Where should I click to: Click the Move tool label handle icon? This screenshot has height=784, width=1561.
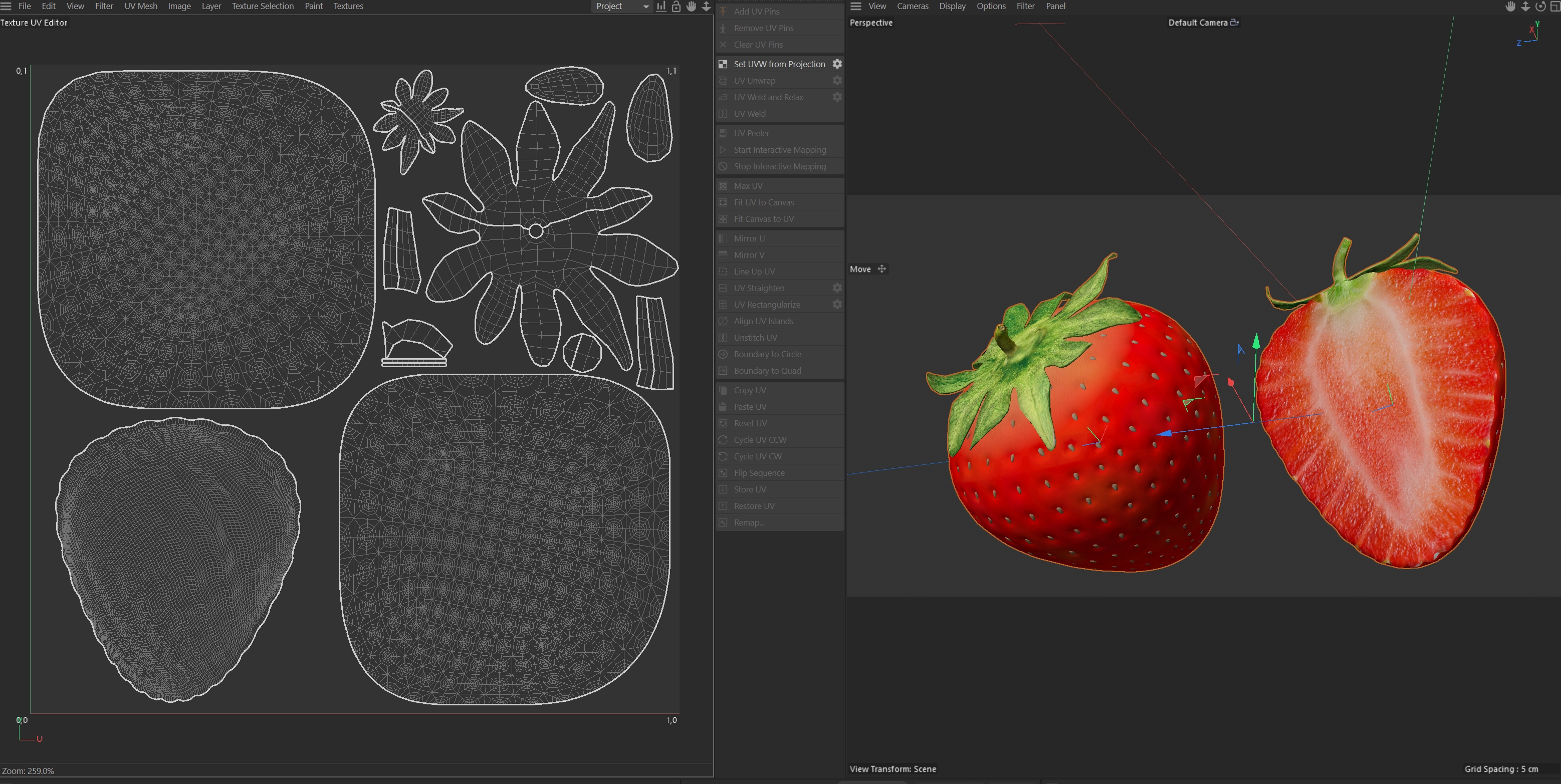(881, 269)
